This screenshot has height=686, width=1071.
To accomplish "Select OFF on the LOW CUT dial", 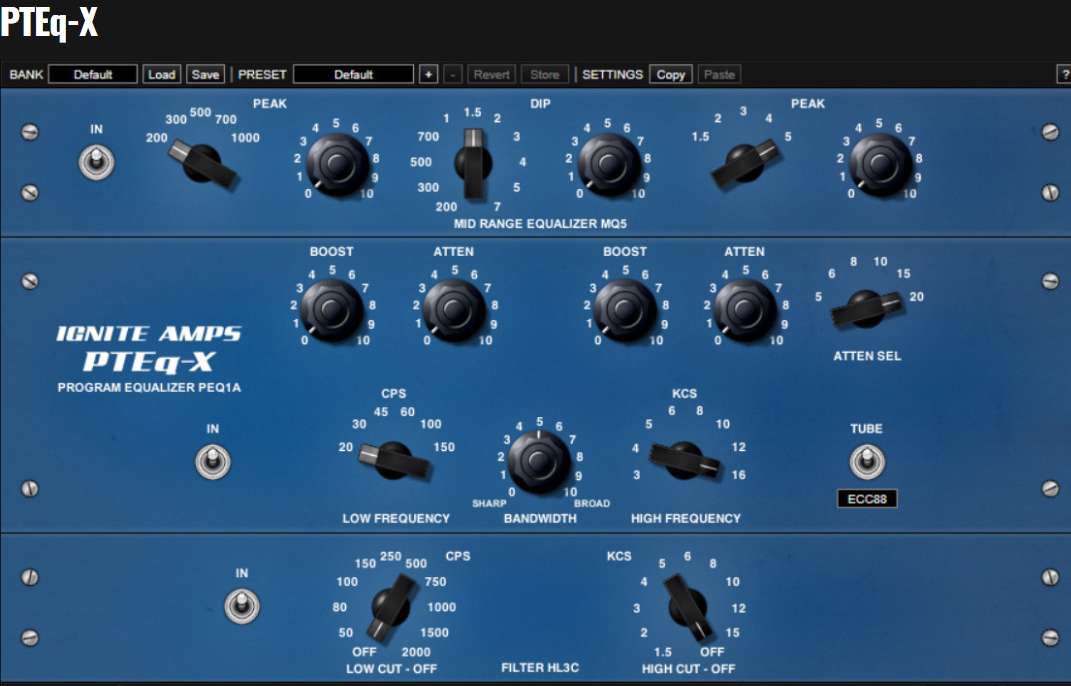I will click(x=364, y=652).
